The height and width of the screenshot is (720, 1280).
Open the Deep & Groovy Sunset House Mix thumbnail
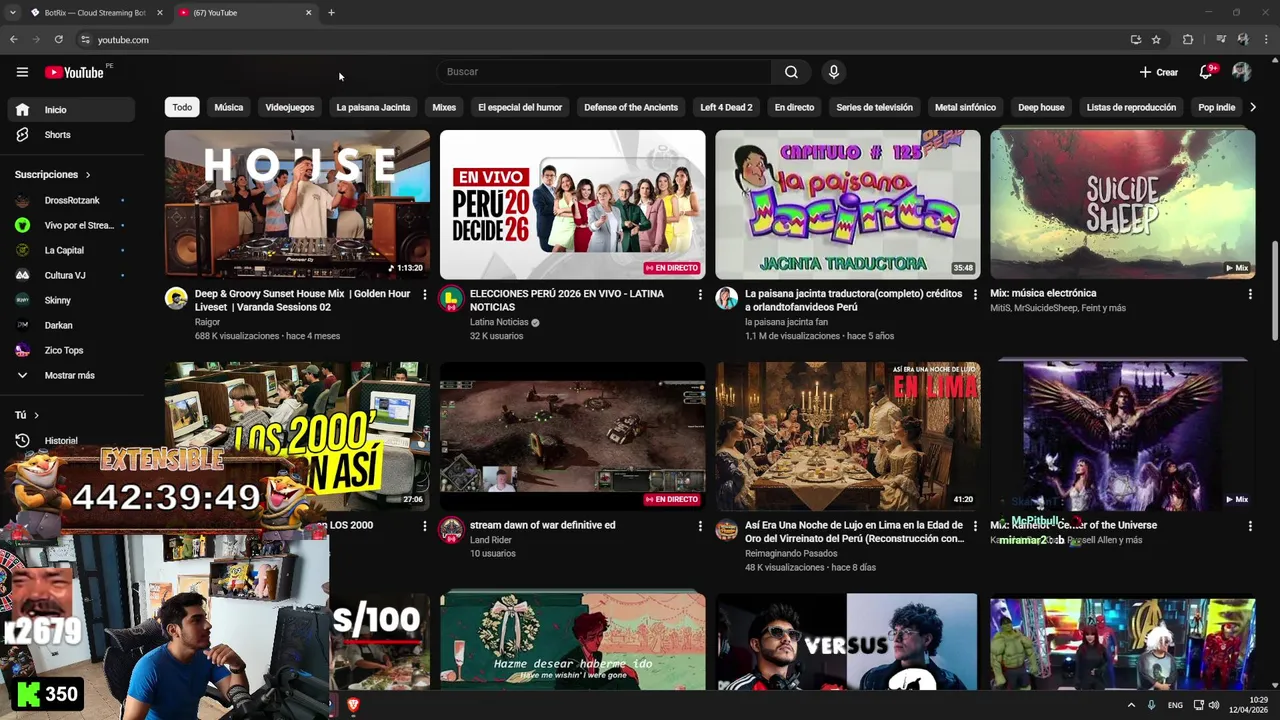297,204
